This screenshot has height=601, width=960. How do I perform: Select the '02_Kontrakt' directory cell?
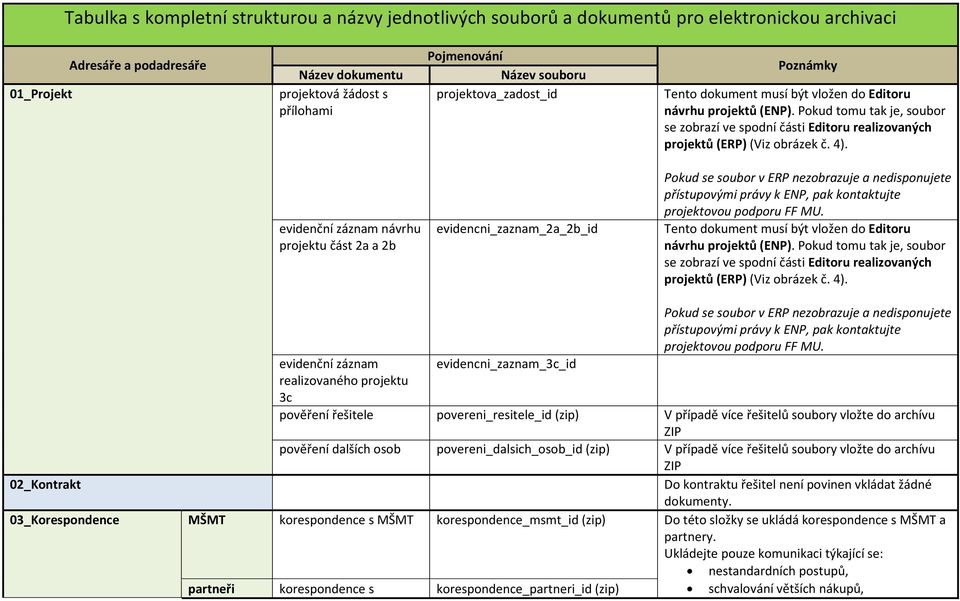[138, 493]
